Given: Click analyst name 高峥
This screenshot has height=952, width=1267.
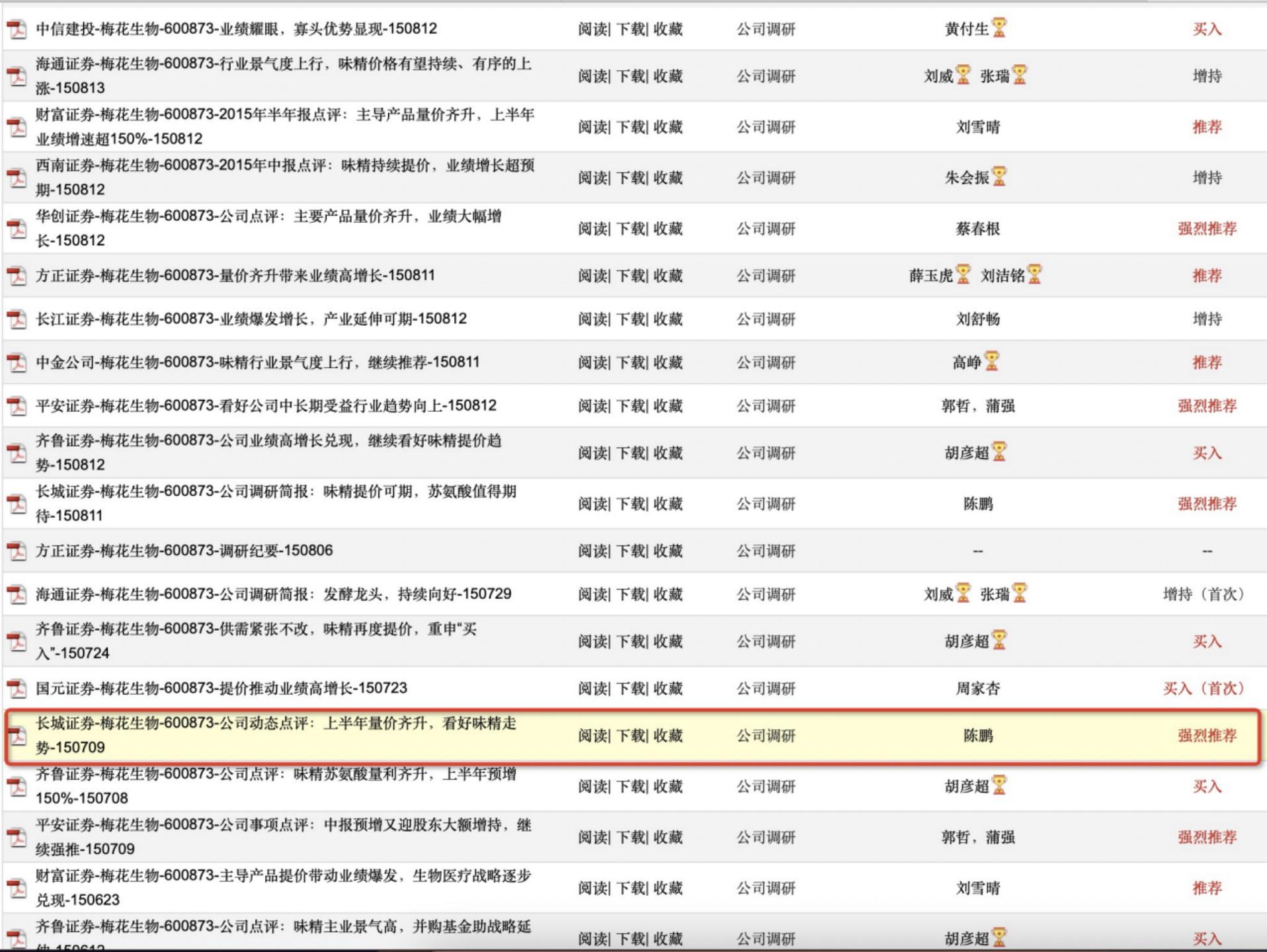Looking at the screenshot, I should [967, 363].
